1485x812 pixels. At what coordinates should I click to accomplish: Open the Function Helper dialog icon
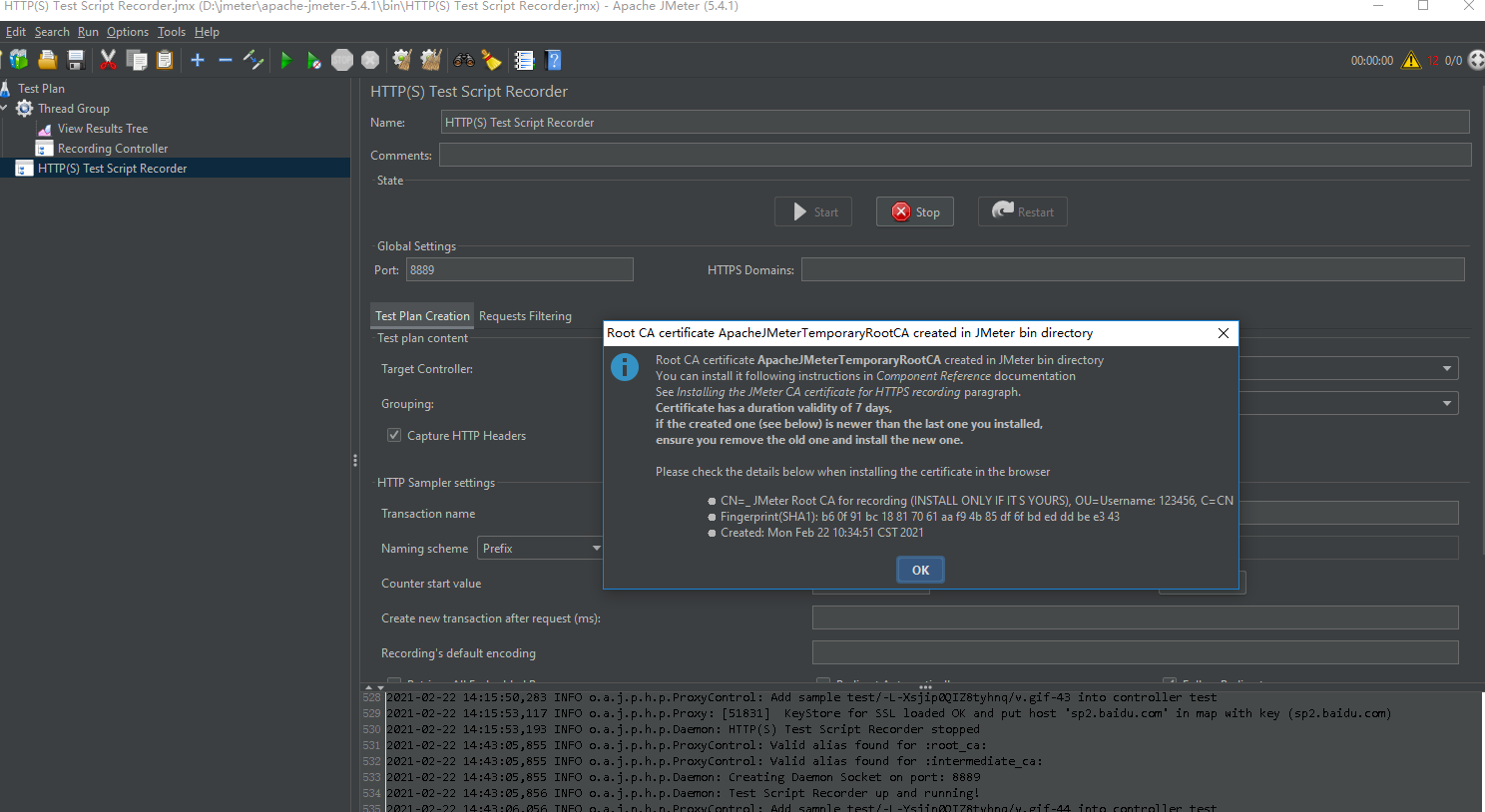pyautogui.click(x=524, y=60)
